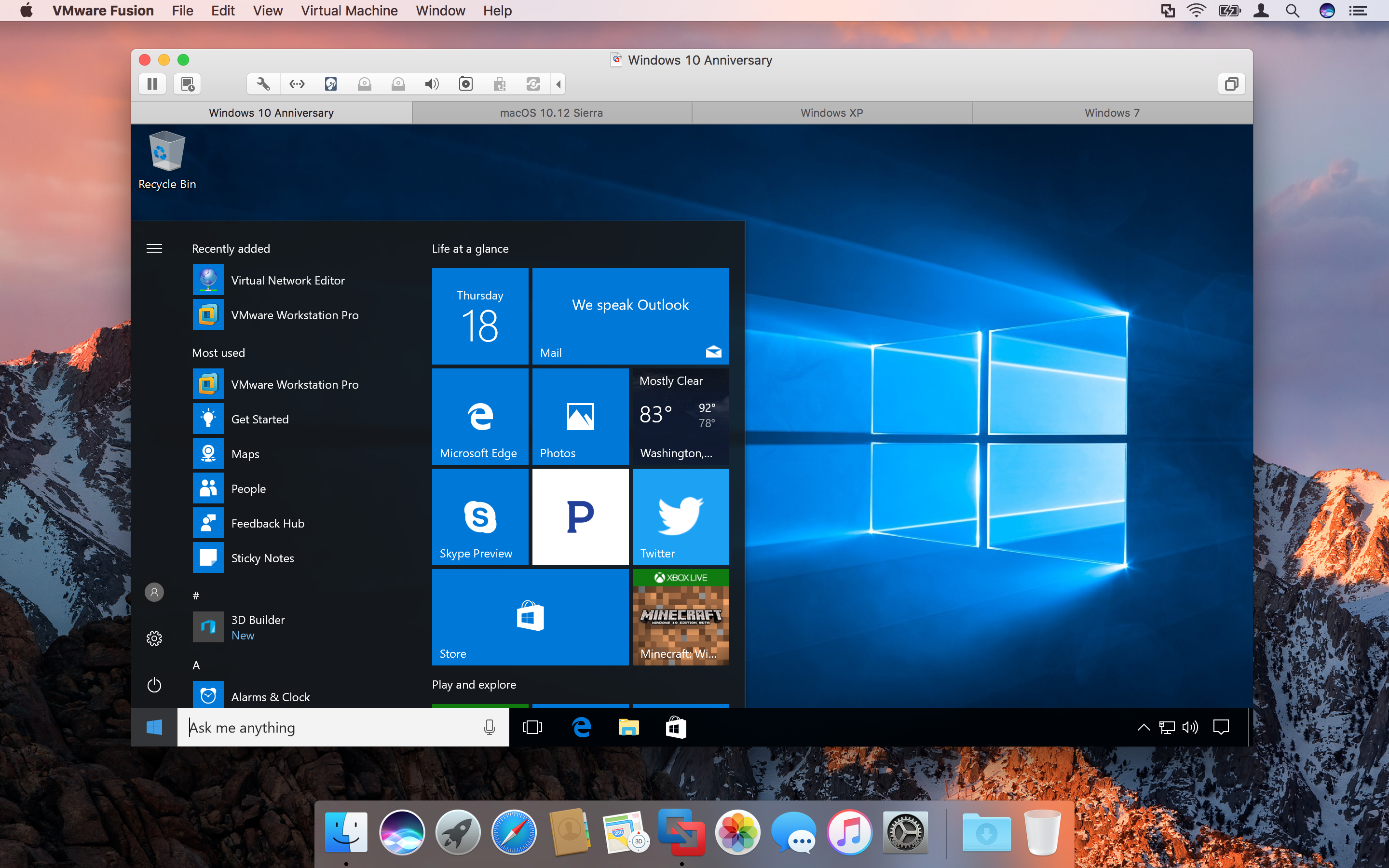Click the VMware audio settings icon
Viewport: 1389px width, 868px height.
[430, 84]
